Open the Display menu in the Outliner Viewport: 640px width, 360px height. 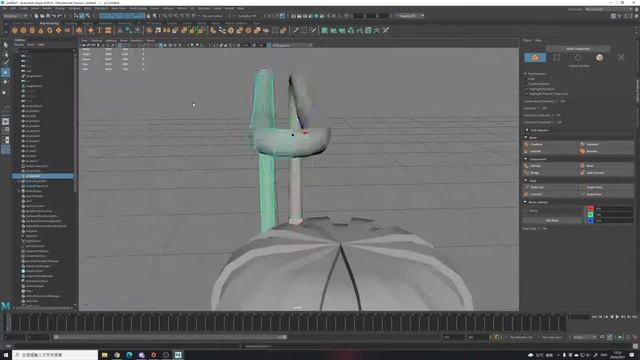(19, 44)
